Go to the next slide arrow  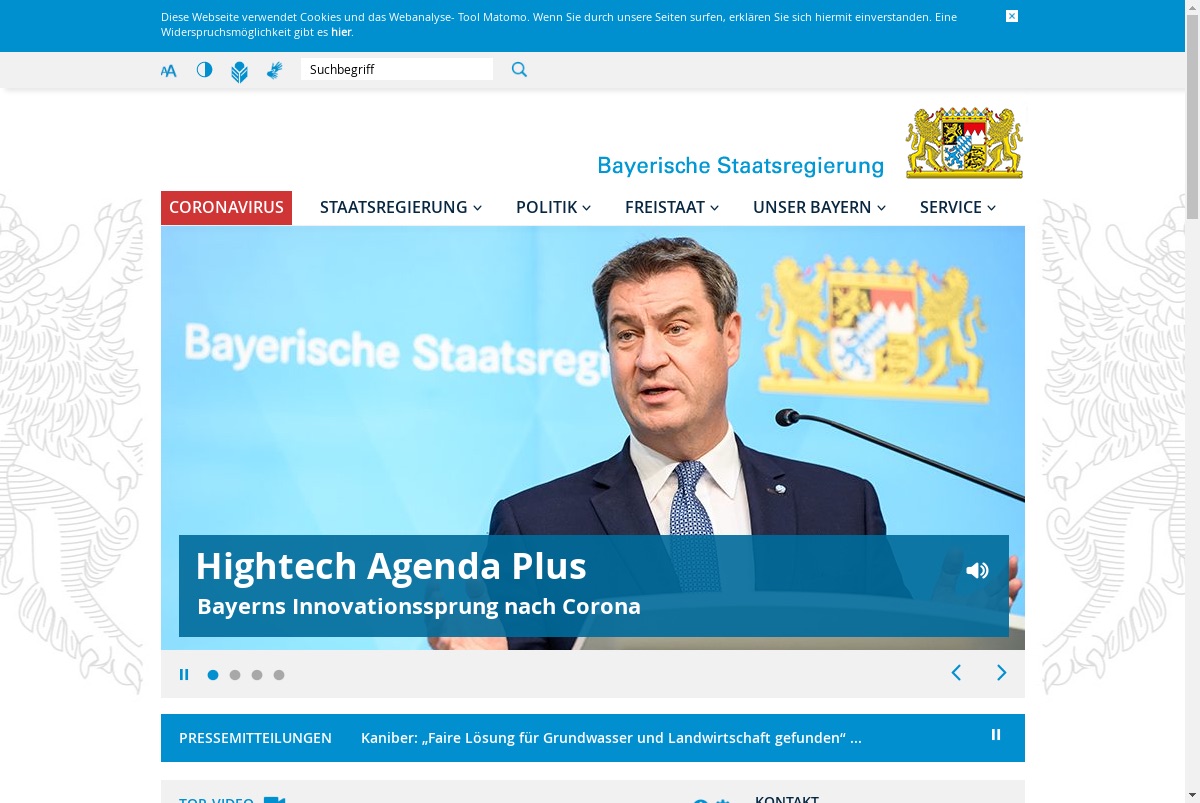click(1001, 673)
